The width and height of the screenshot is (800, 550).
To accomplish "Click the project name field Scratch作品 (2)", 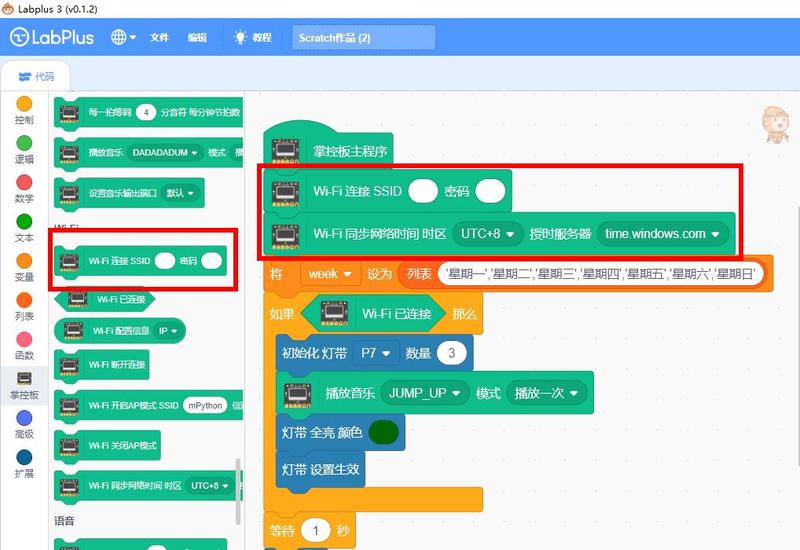I will coord(364,37).
